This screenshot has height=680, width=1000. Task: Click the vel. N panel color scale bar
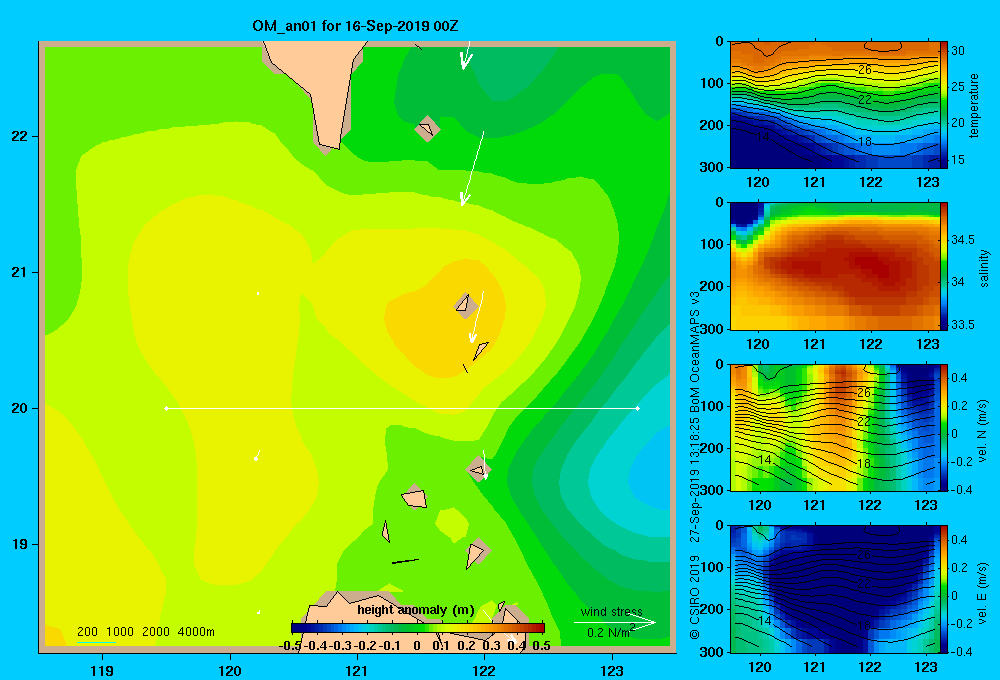pyautogui.click(x=944, y=427)
